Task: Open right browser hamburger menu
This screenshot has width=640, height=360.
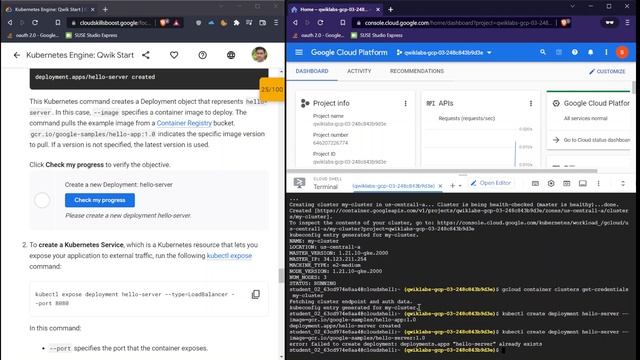Action: tap(627, 23)
